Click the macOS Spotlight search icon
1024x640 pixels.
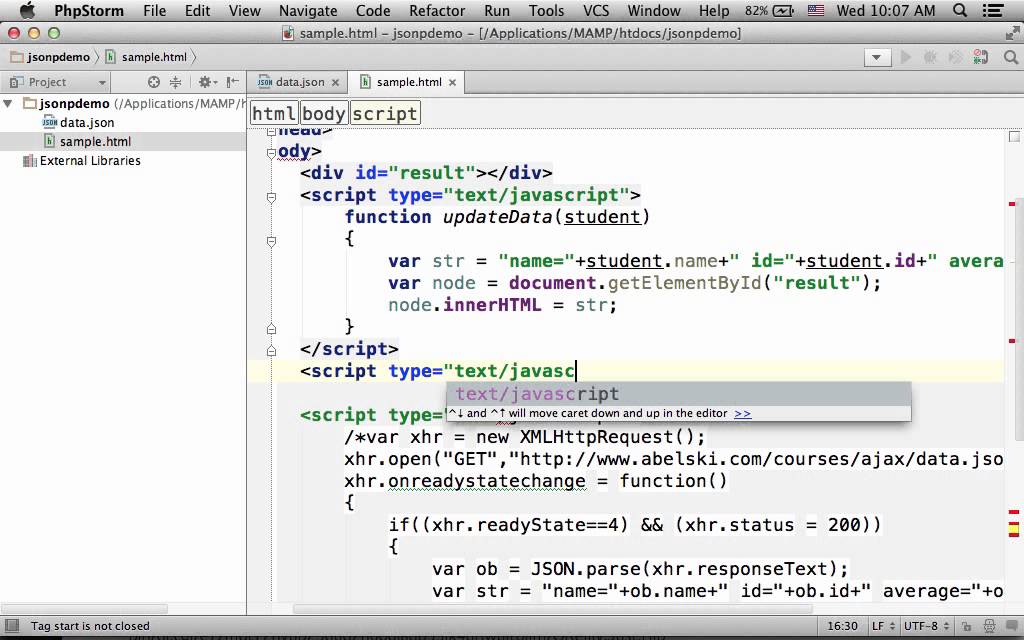coord(960,10)
